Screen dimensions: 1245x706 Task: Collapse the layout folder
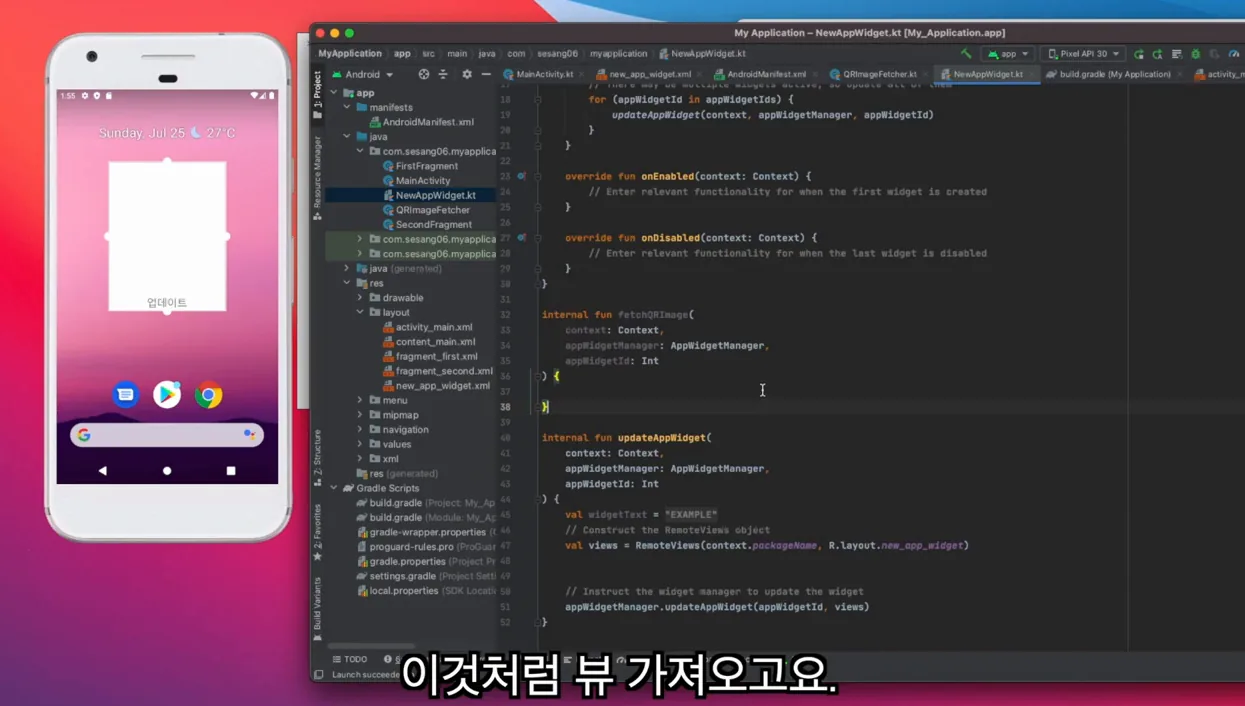pos(360,312)
